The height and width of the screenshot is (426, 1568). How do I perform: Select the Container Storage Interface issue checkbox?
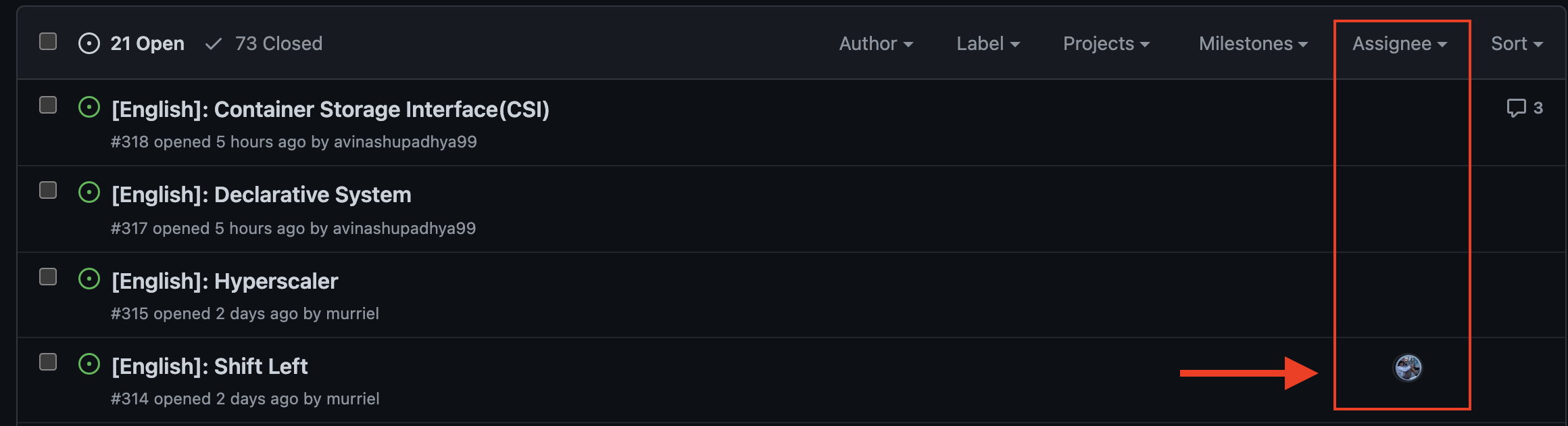click(48, 105)
